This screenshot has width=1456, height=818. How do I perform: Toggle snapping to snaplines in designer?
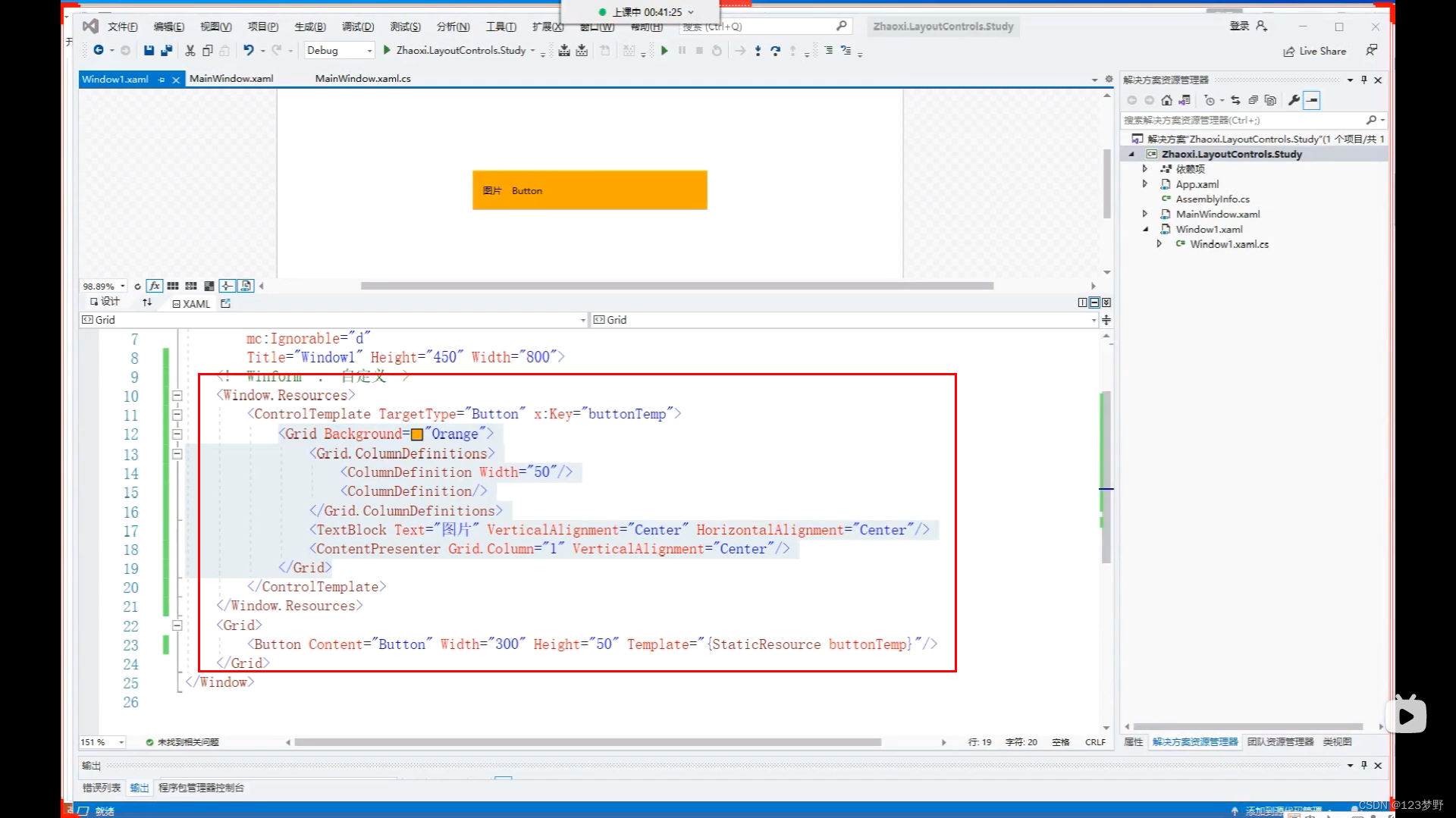point(227,286)
